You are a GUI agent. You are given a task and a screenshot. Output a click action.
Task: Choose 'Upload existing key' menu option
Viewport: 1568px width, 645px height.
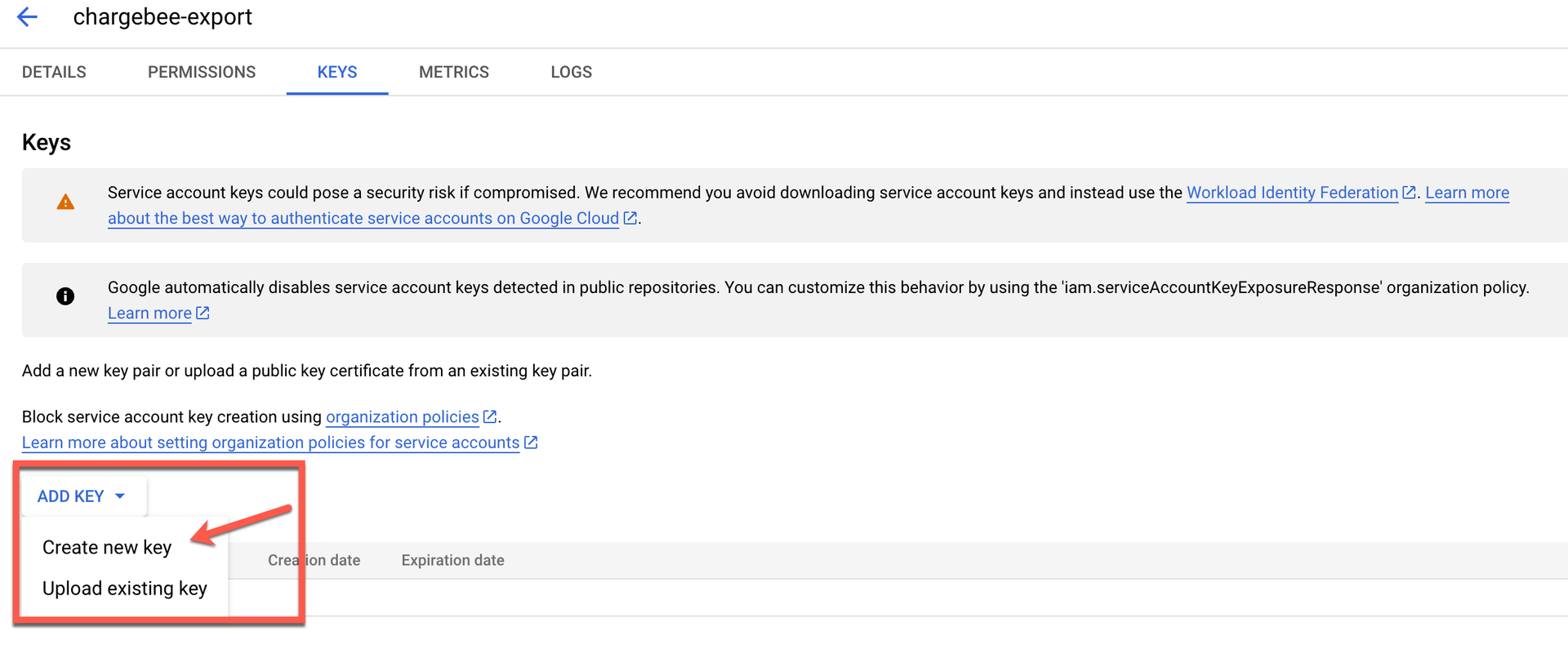click(x=124, y=589)
